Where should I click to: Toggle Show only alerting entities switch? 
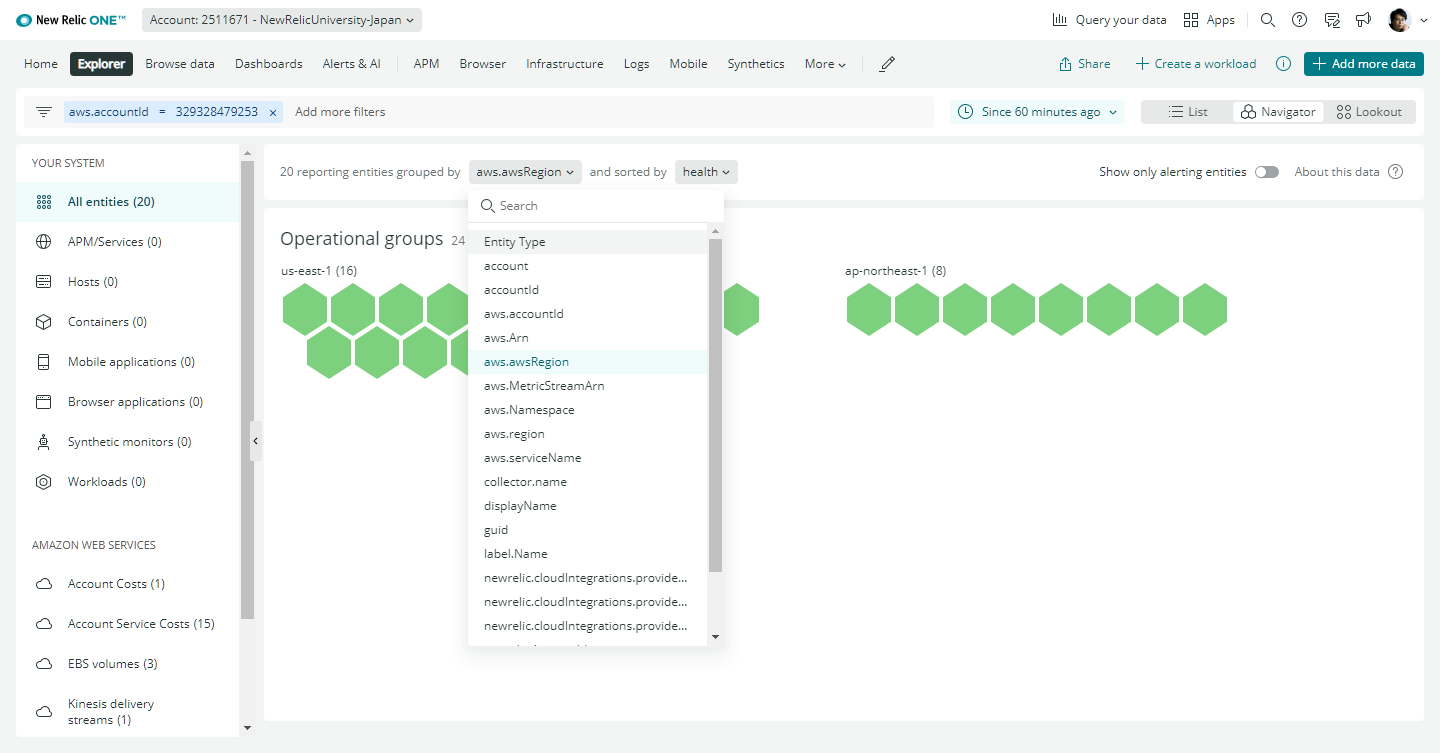click(1267, 172)
